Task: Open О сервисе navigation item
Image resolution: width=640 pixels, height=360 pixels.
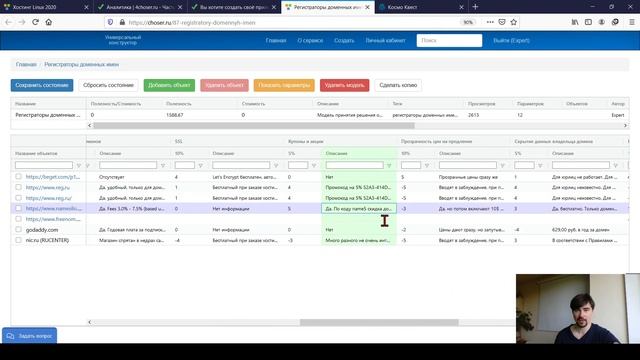Action: pos(310,40)
